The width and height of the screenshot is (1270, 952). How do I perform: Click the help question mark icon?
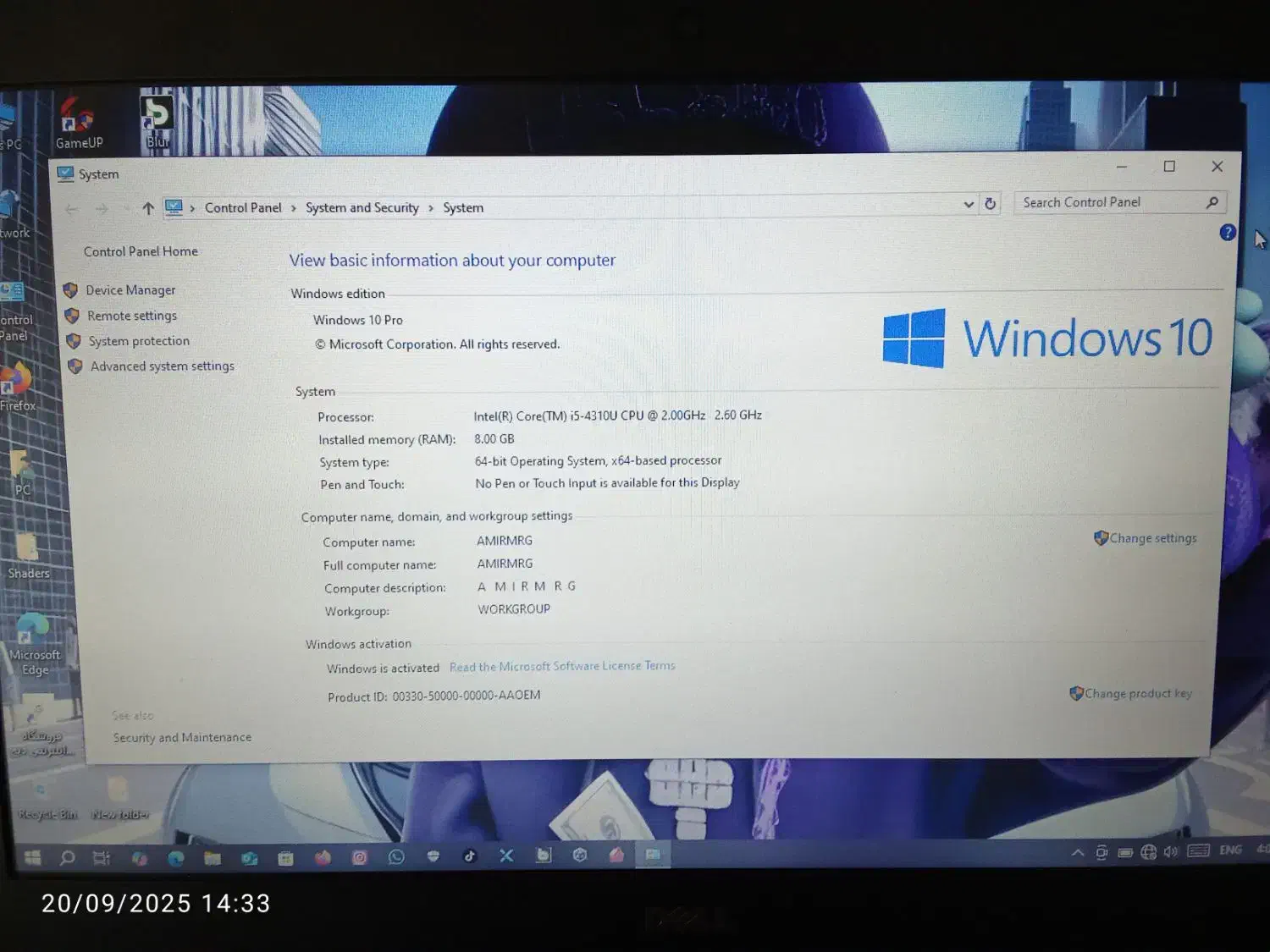1228,233
